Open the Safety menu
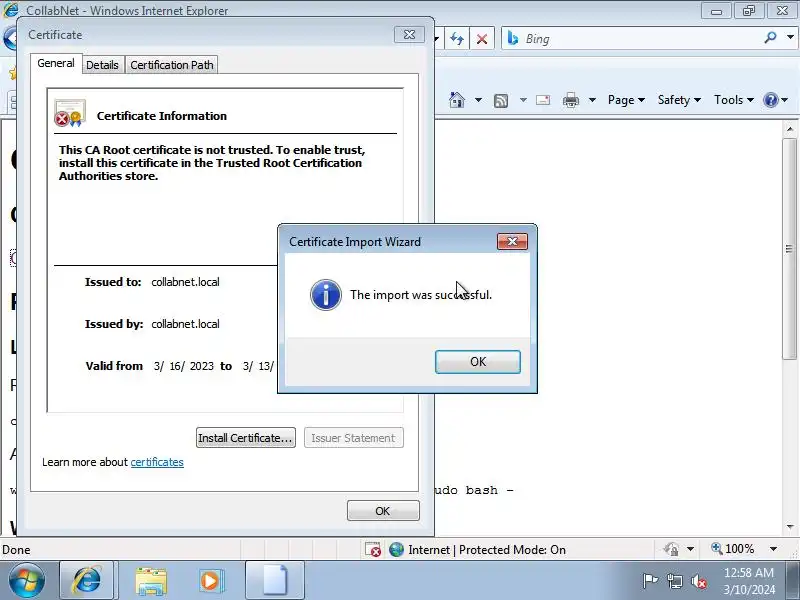Viewport: 800px width, 600px height. tap(679, 100)
